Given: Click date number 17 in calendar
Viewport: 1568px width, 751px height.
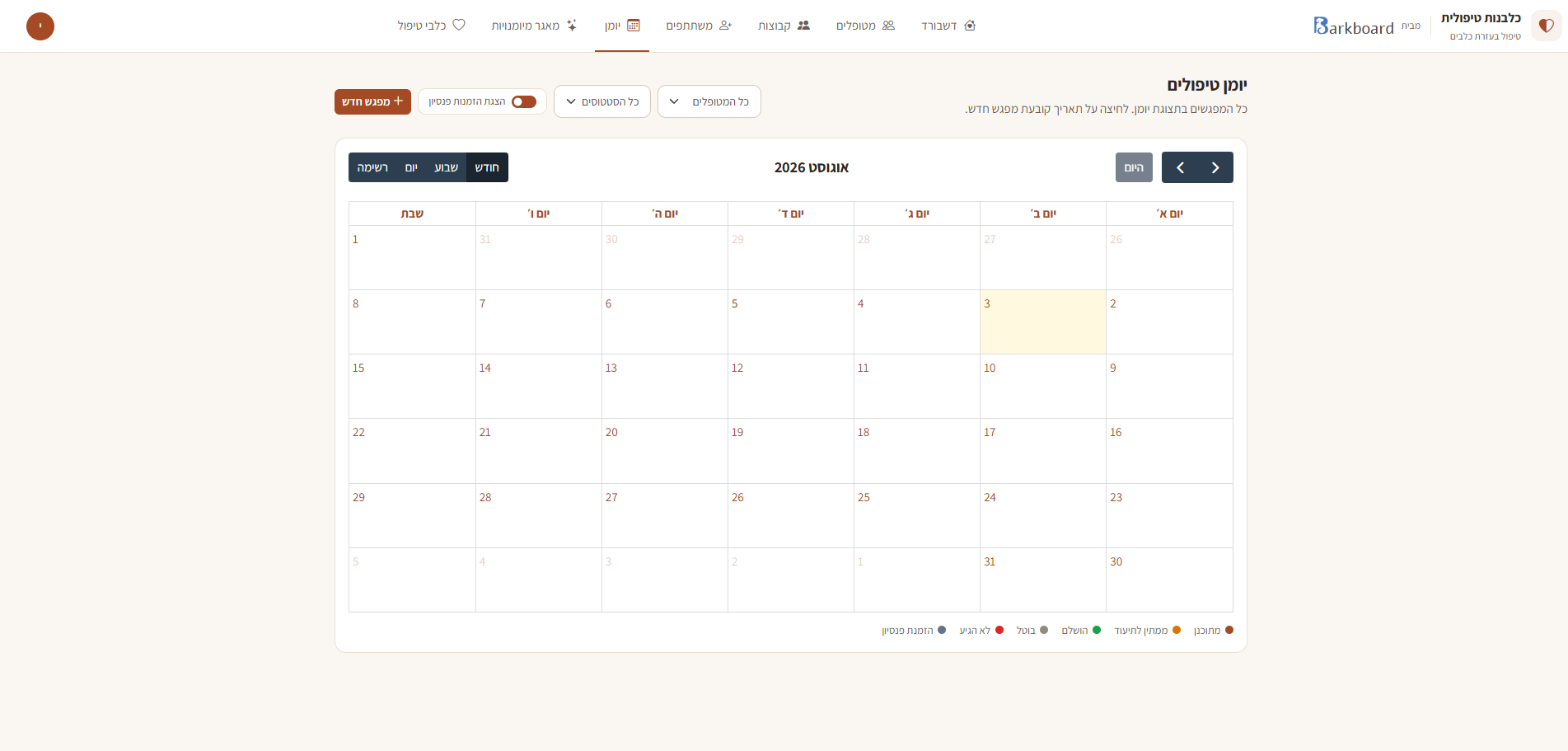Looking at the screenshot, I should [x=990, y=432].
